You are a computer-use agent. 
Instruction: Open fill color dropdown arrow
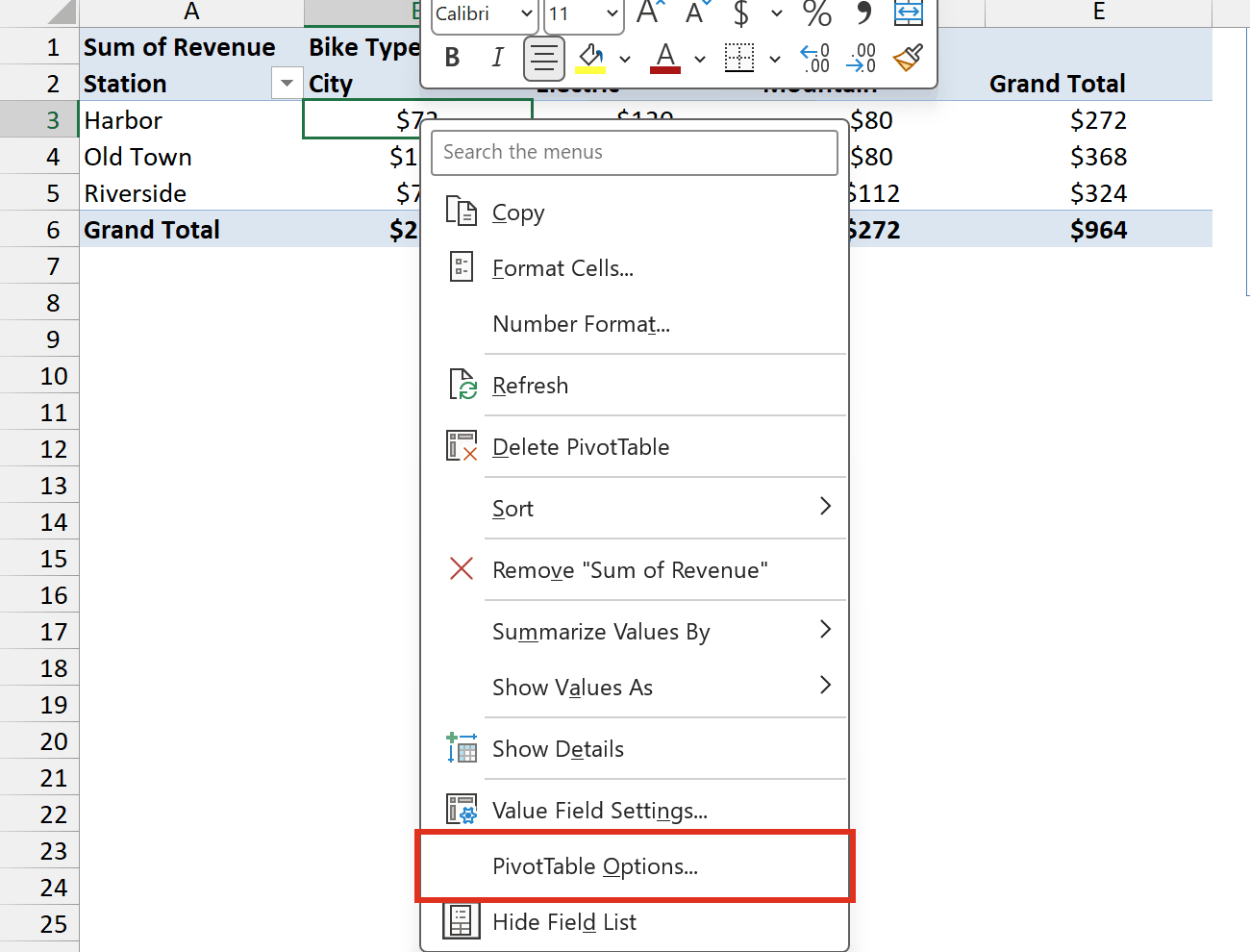[625, 59]
